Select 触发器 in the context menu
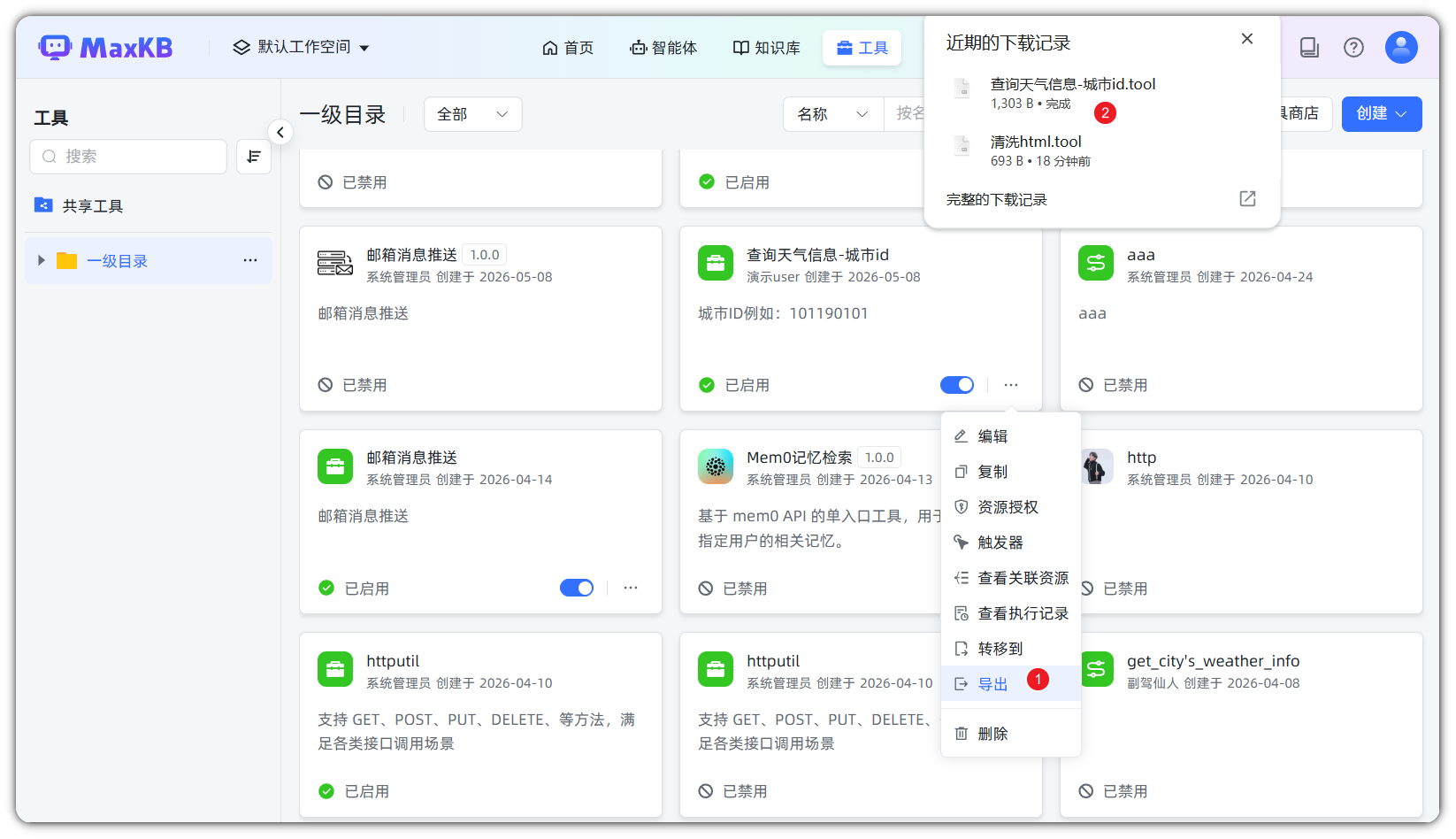Viewport: 1456px width, 839px height. click(1011, 543)
